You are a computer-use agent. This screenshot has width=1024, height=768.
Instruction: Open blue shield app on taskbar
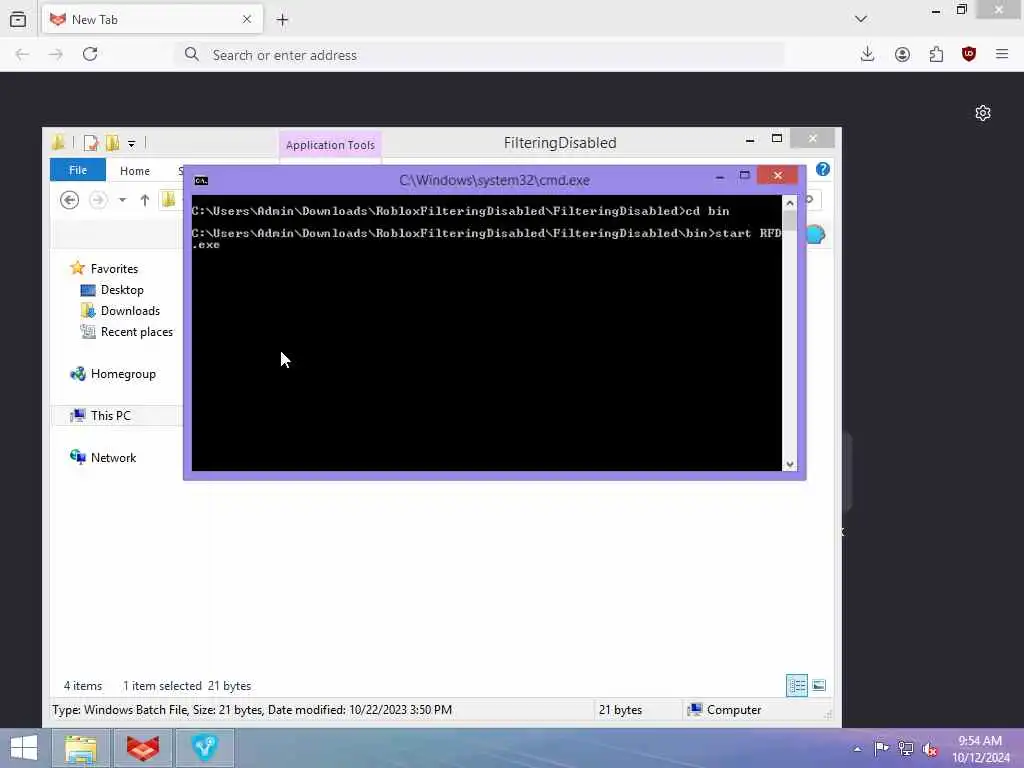[204, 748]
